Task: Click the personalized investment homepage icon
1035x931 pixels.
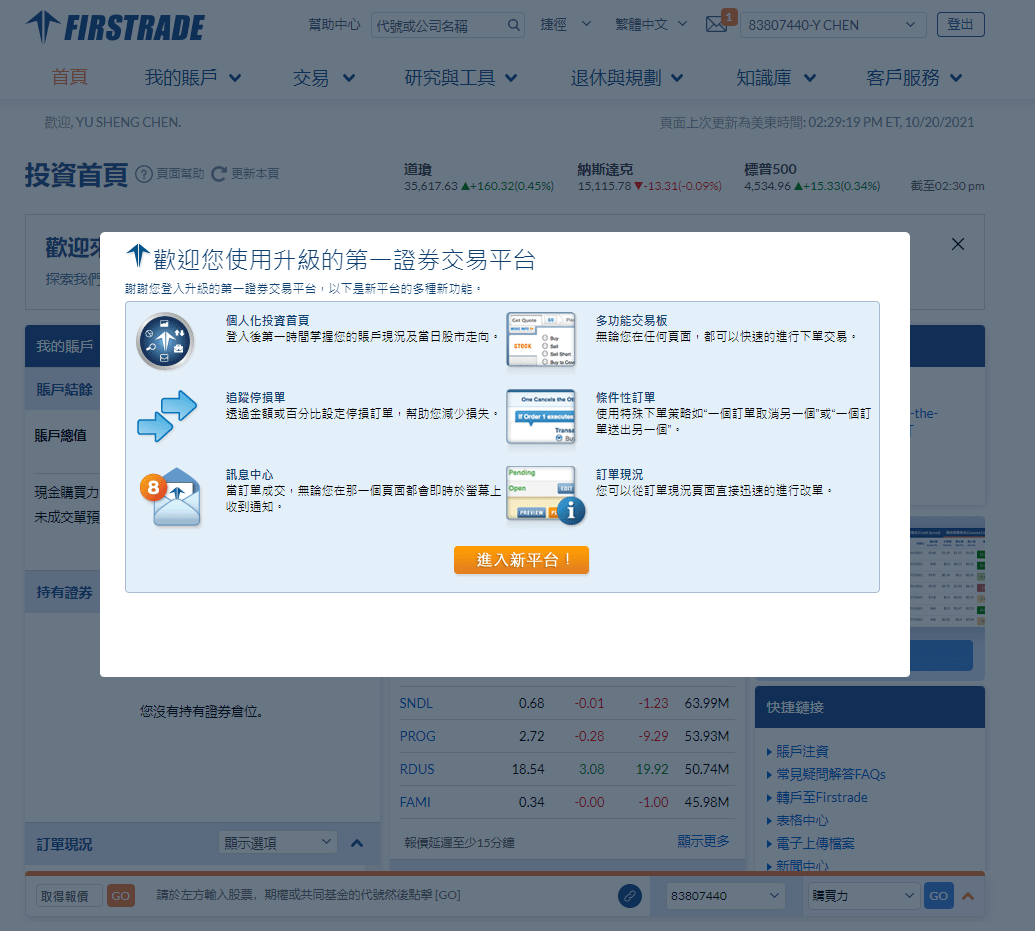Action: (x=165, y=341)
